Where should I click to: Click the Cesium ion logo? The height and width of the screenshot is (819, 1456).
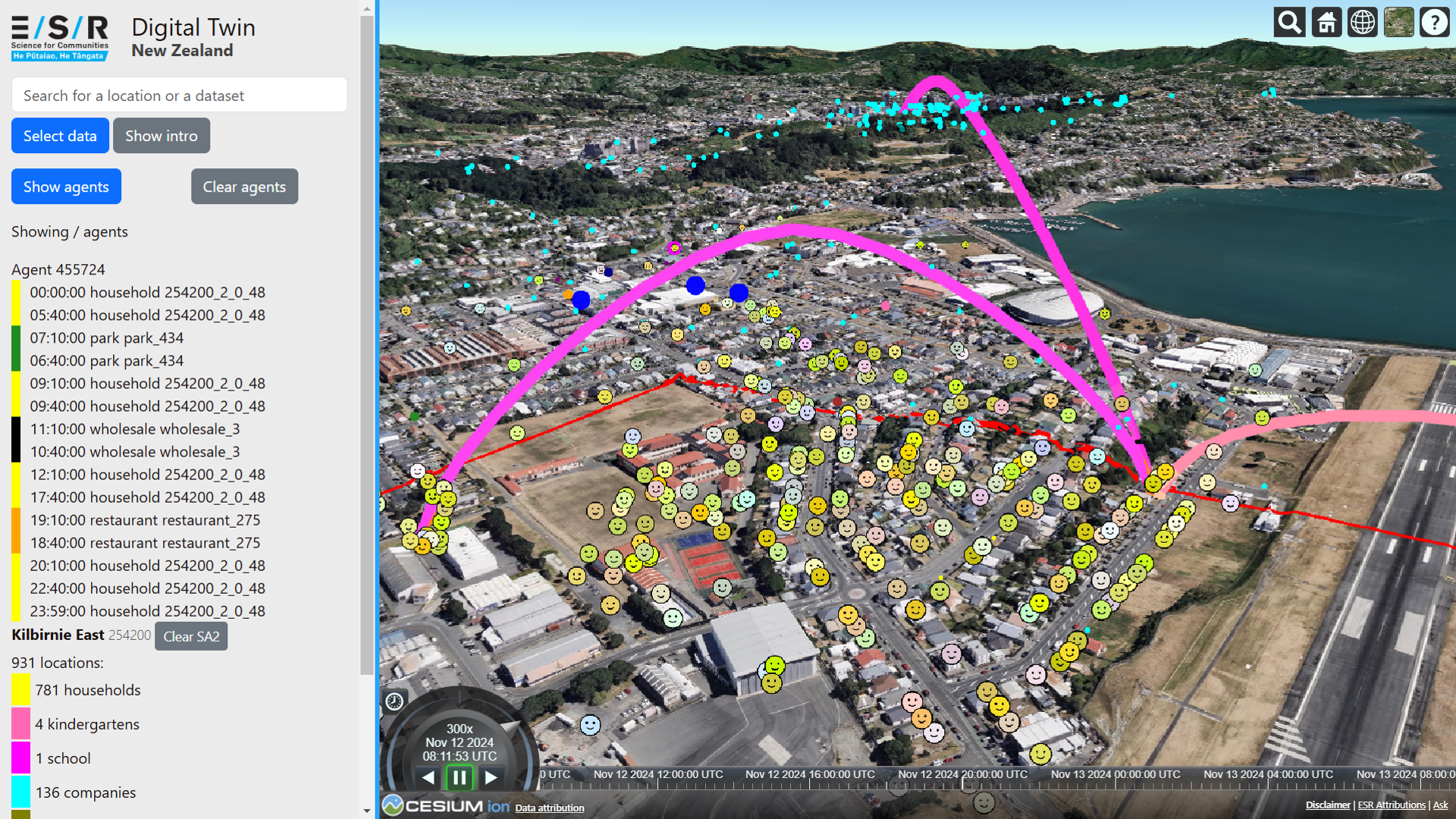tap(446, 805)
